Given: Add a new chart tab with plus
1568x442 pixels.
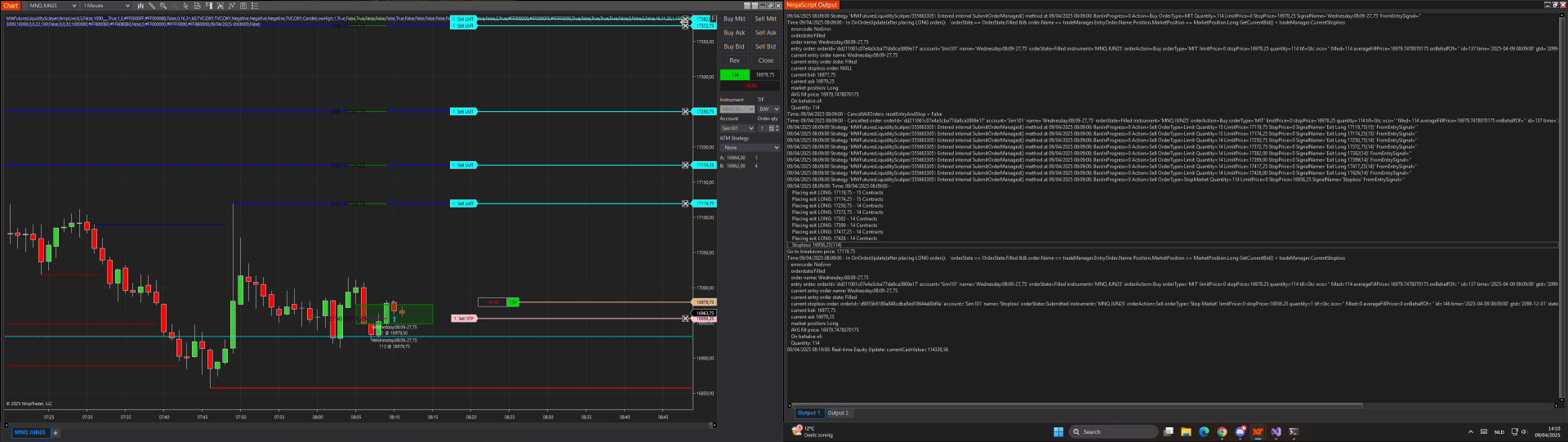Looking at the screenshot, I should tap(56, 432).
